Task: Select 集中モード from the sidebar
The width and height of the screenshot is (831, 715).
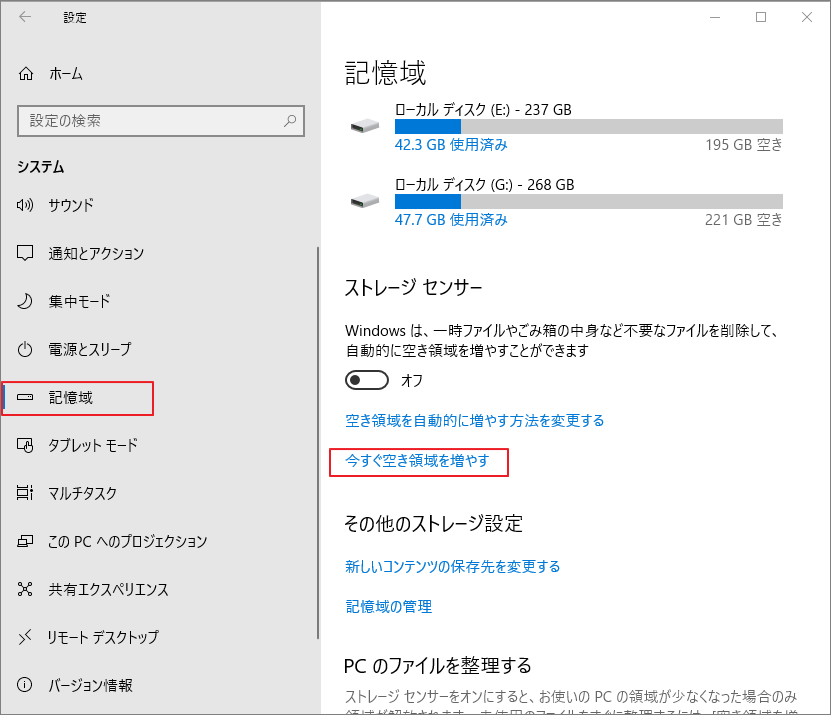Action: pyautogui.click(x=80, y=301)
